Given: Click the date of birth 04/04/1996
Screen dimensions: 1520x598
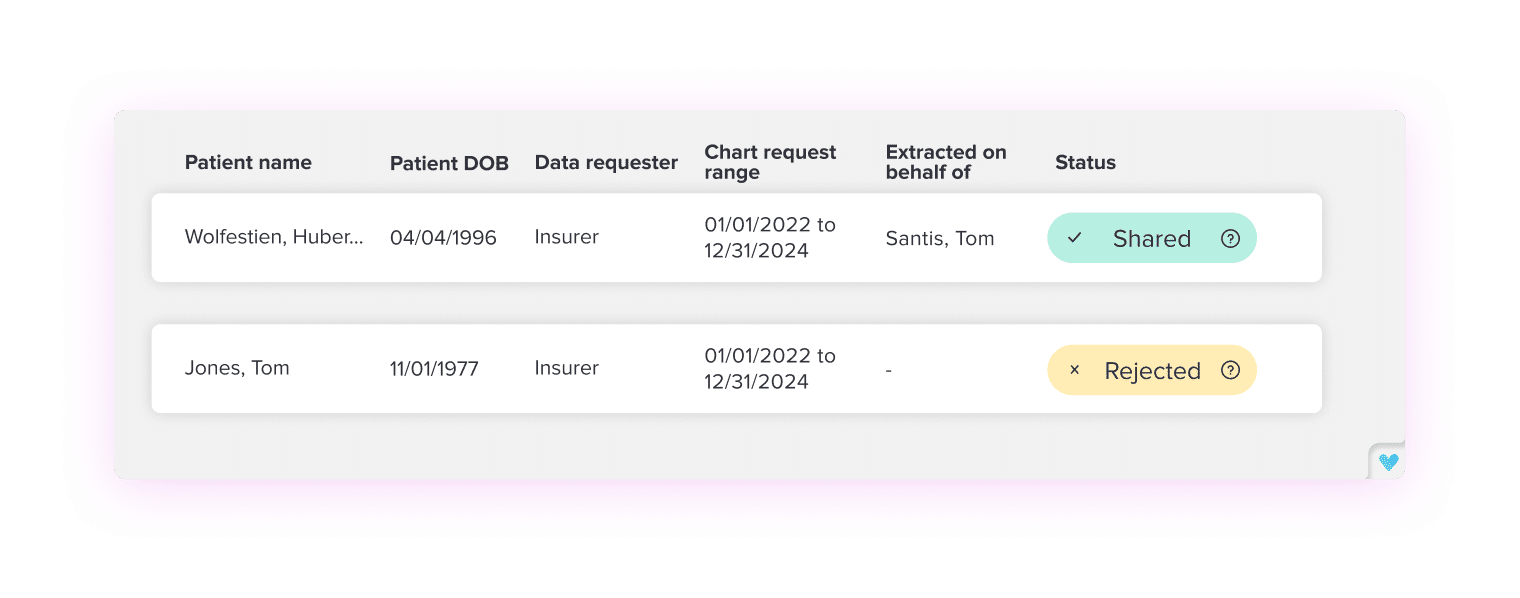Looking at the screenshot, I should [x=443, y=238].
